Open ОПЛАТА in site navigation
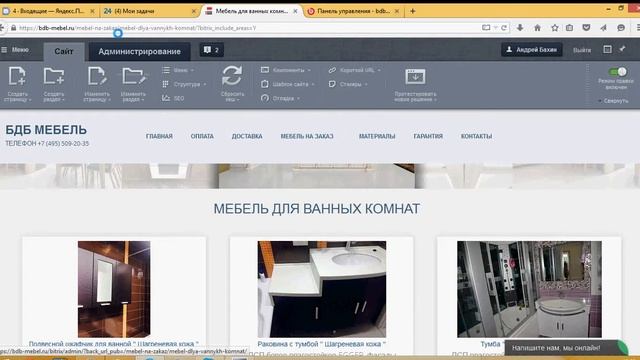 (x=202, y=136)
